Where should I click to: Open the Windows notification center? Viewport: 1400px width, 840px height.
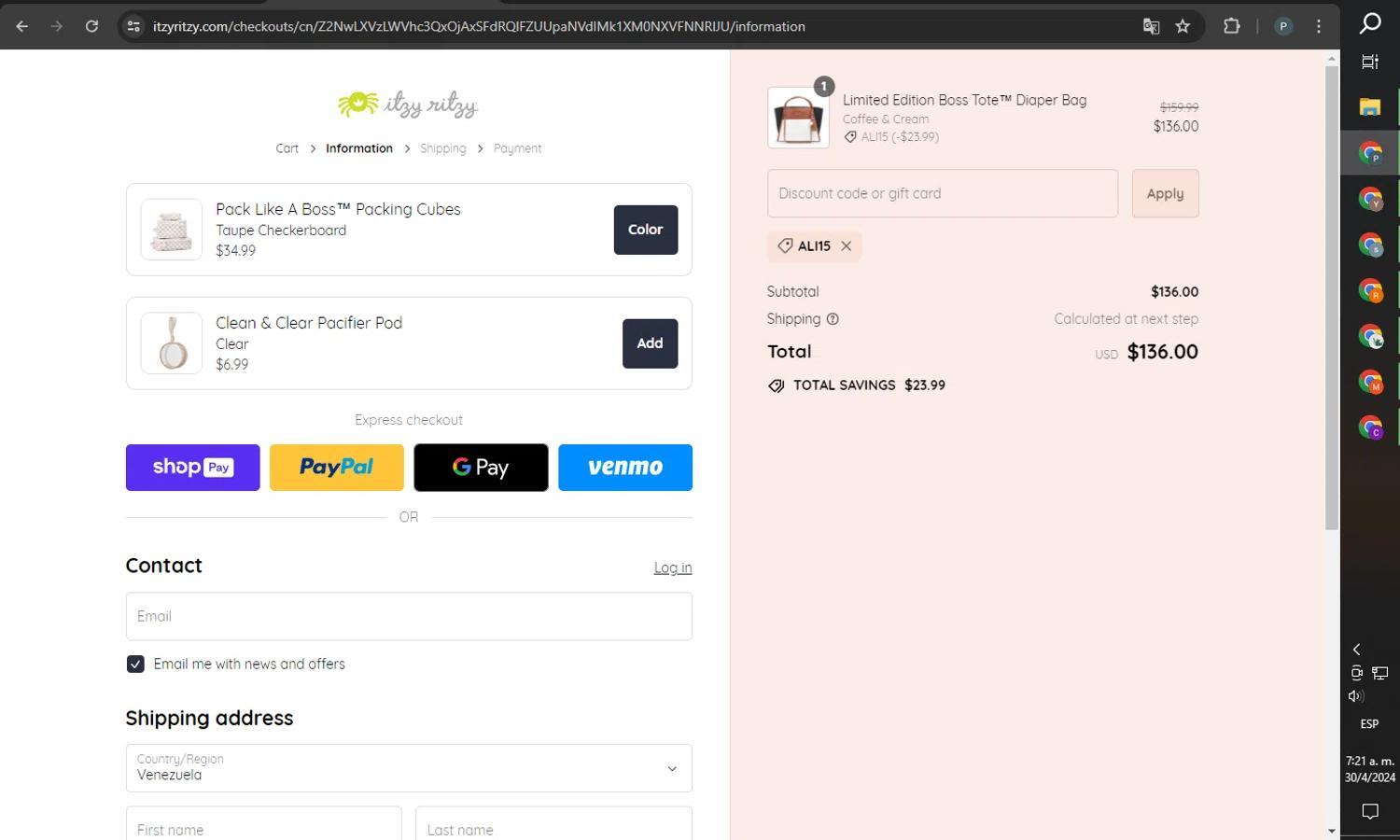pos(1370,811)
